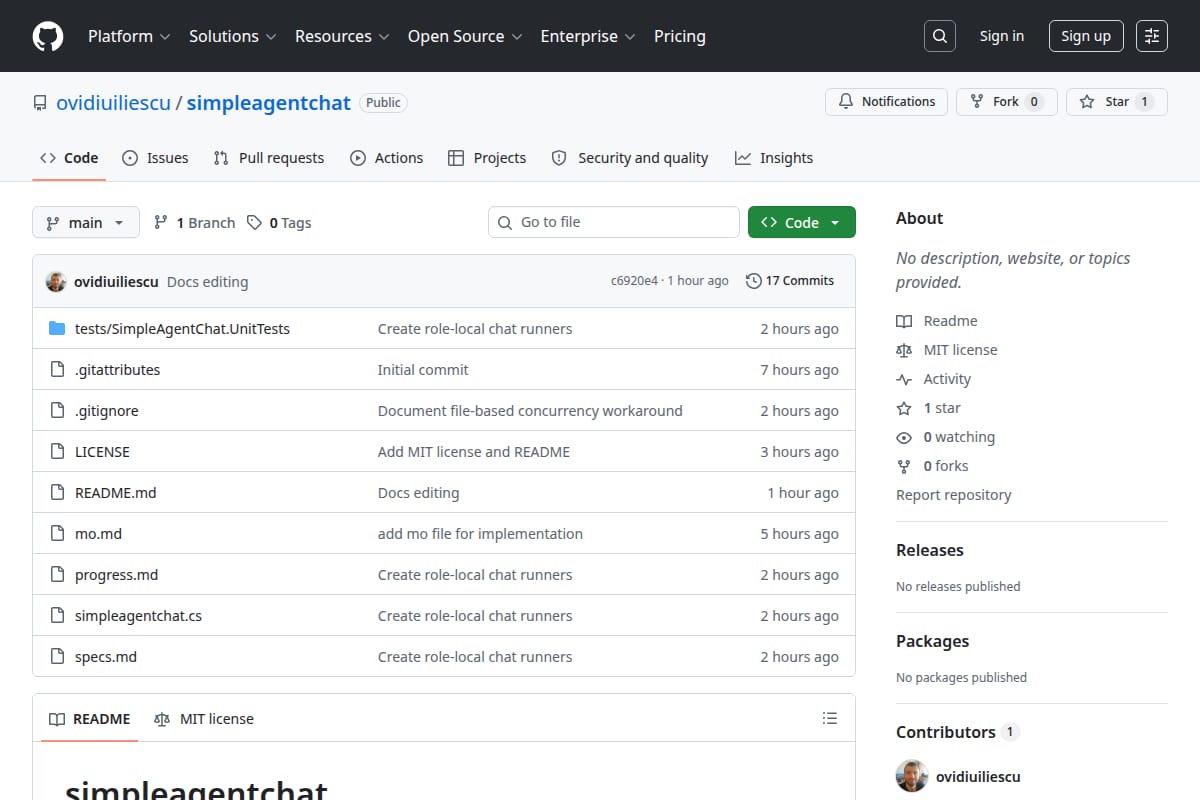
Task: Click the Report repository link
Action: [953, 495]
